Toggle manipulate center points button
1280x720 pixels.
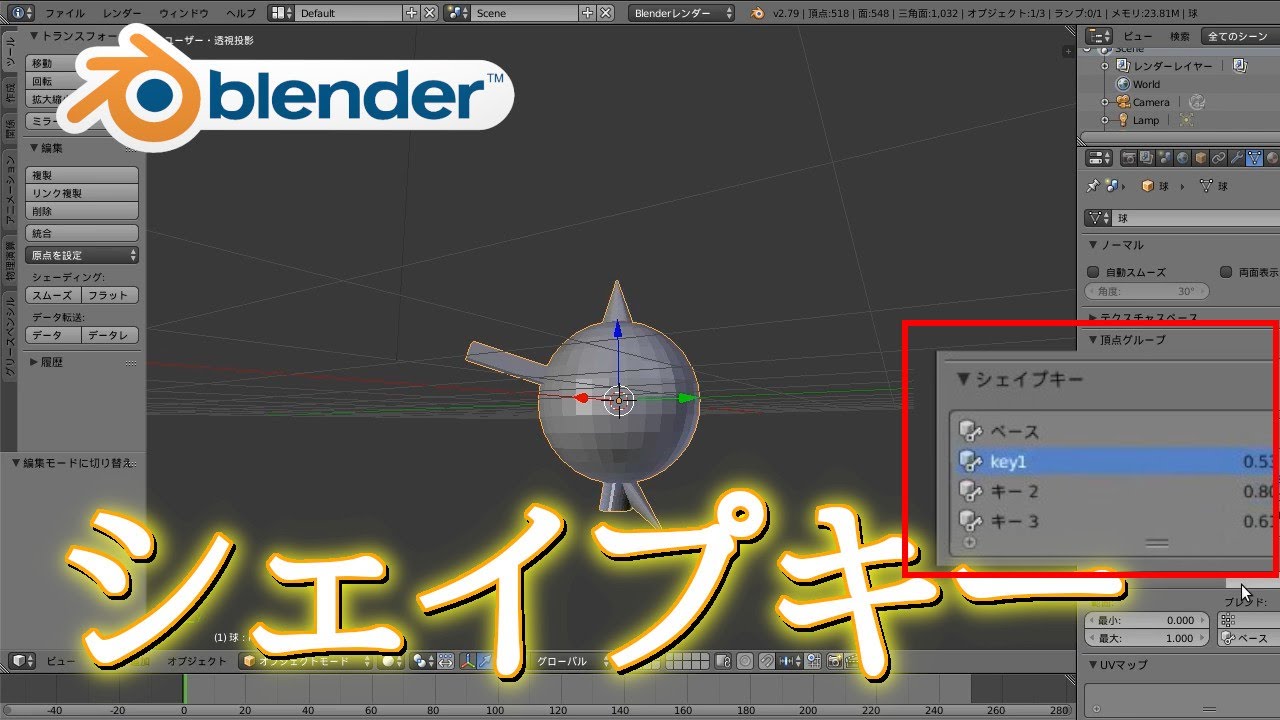[x=445, y=661]
